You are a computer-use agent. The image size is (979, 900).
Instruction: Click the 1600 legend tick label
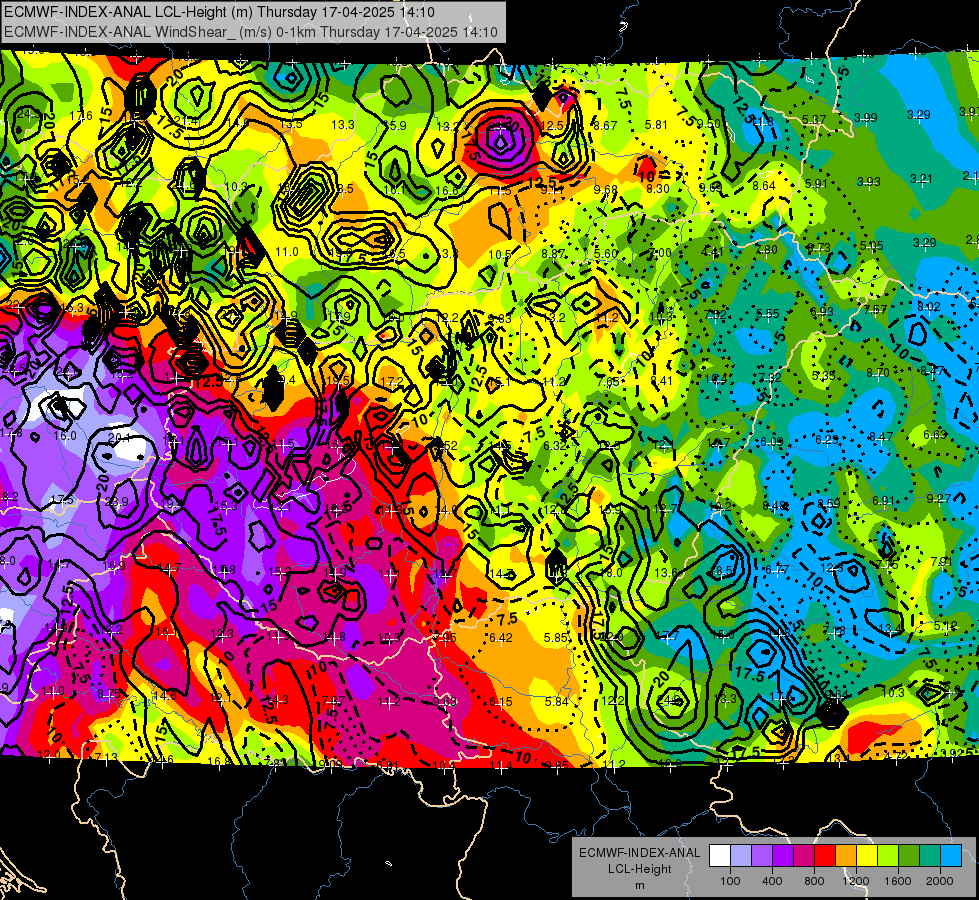point(897,881)
